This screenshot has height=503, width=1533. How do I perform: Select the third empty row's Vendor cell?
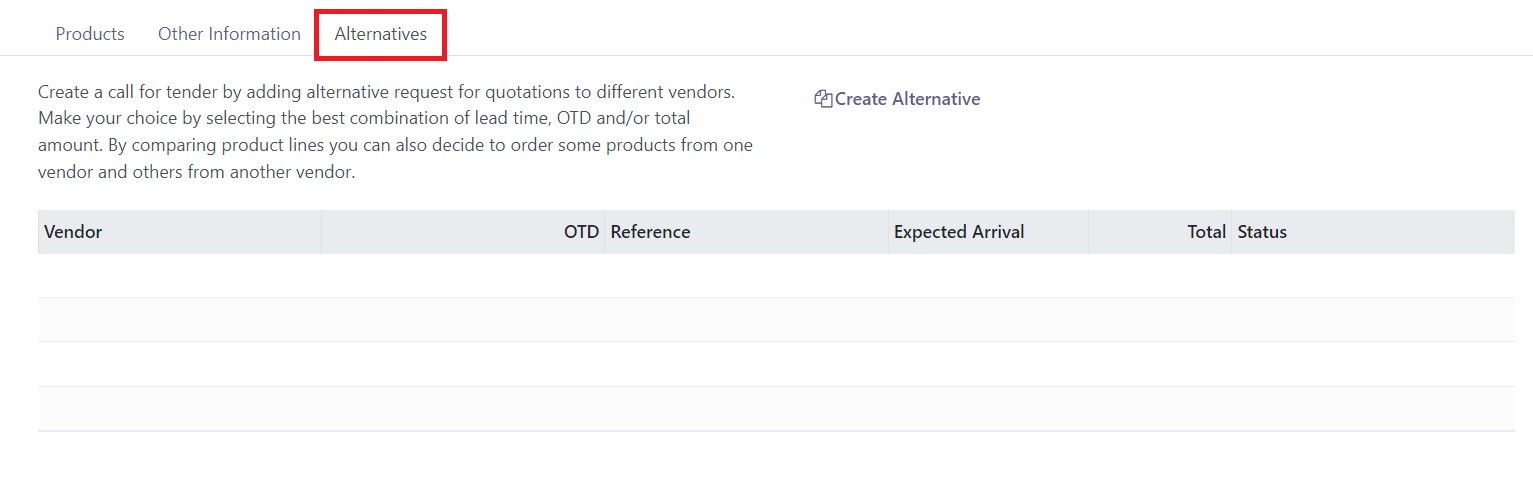coord(179,364)
